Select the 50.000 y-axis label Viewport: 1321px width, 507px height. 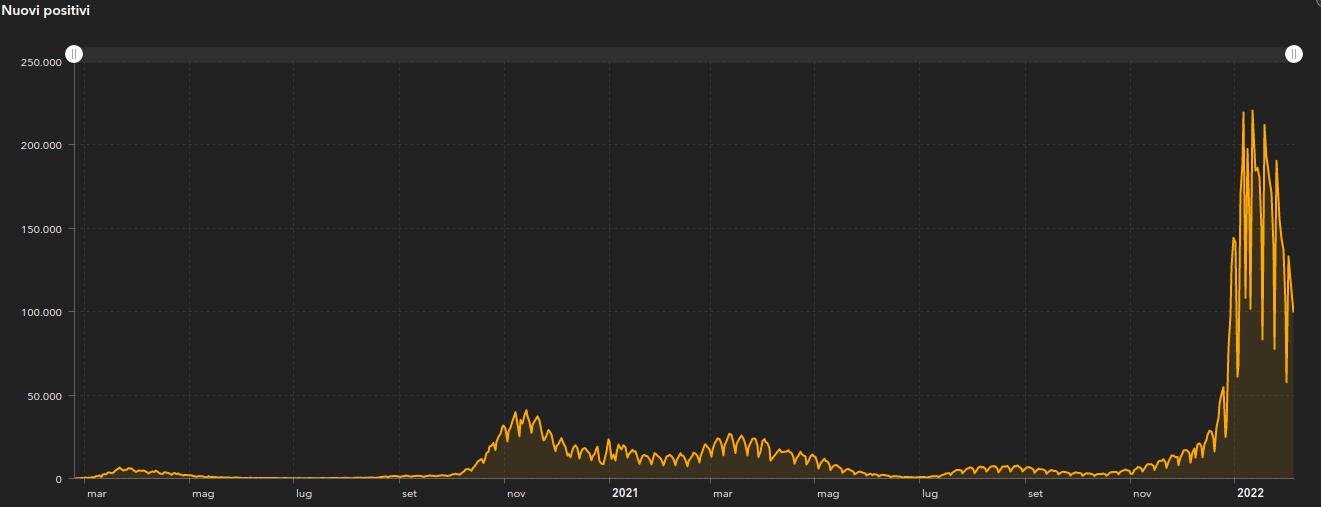[x=44, y=396]
